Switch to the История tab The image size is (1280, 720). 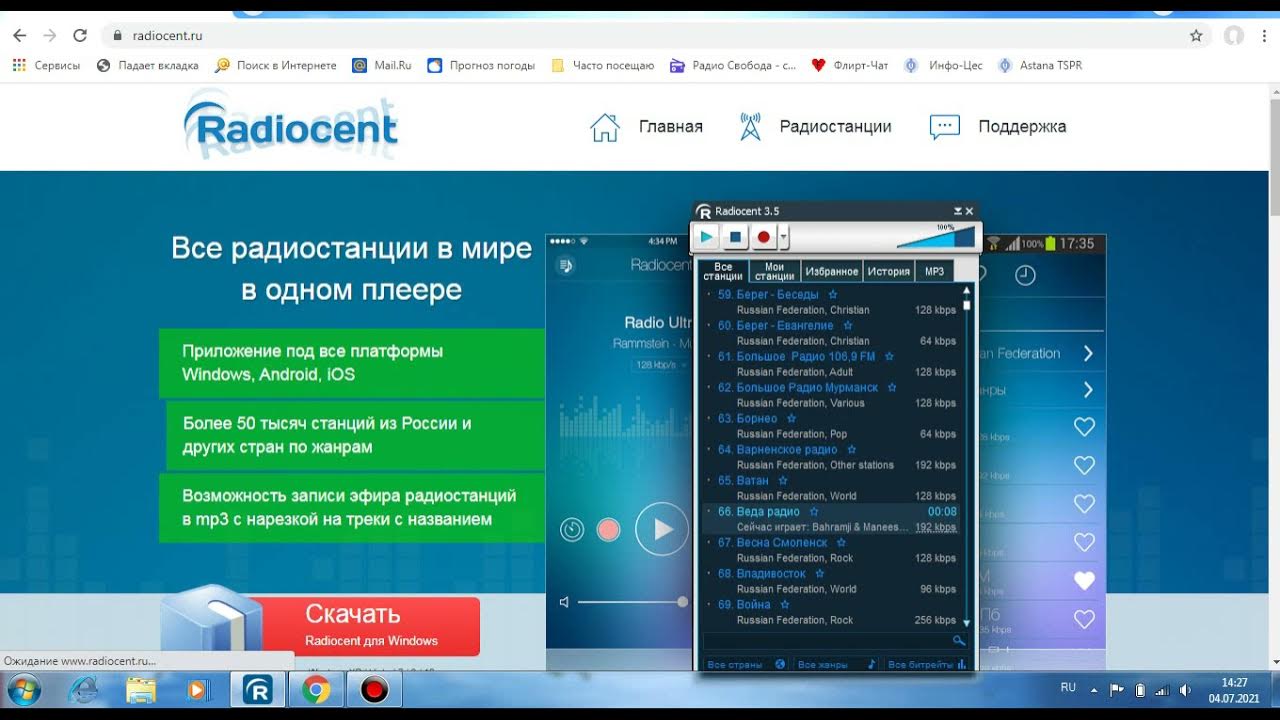click(x=888, y=271)
